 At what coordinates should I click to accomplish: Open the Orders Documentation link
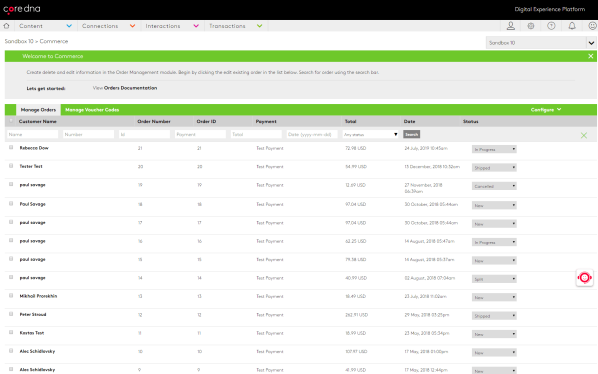[x=130, y=88]
